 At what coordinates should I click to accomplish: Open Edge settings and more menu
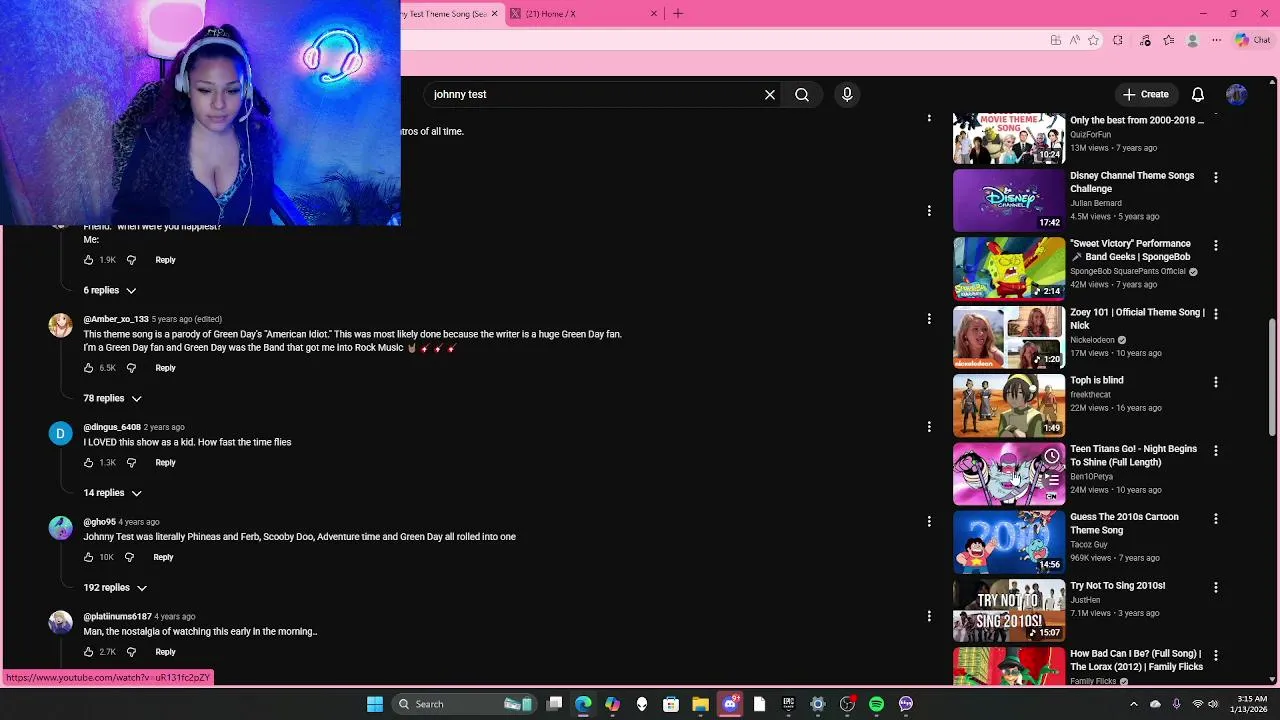click(1216, 40)
